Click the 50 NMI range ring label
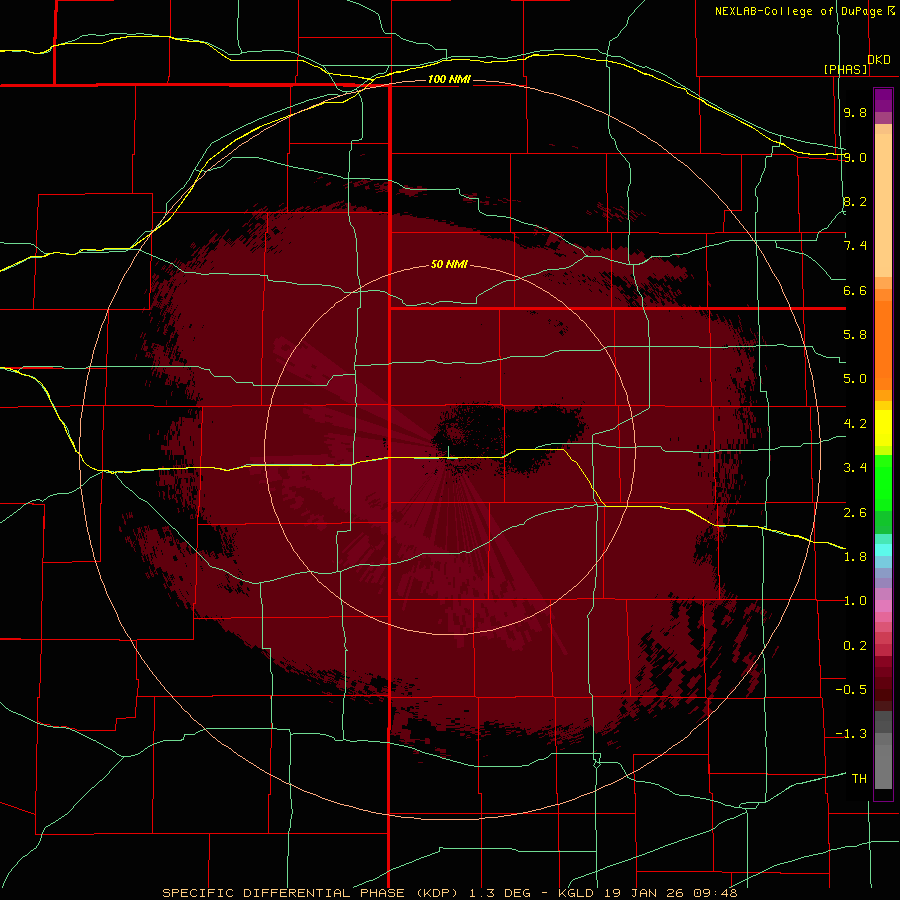900x900 pixels. pyautogui.click(x=449, y=264)
